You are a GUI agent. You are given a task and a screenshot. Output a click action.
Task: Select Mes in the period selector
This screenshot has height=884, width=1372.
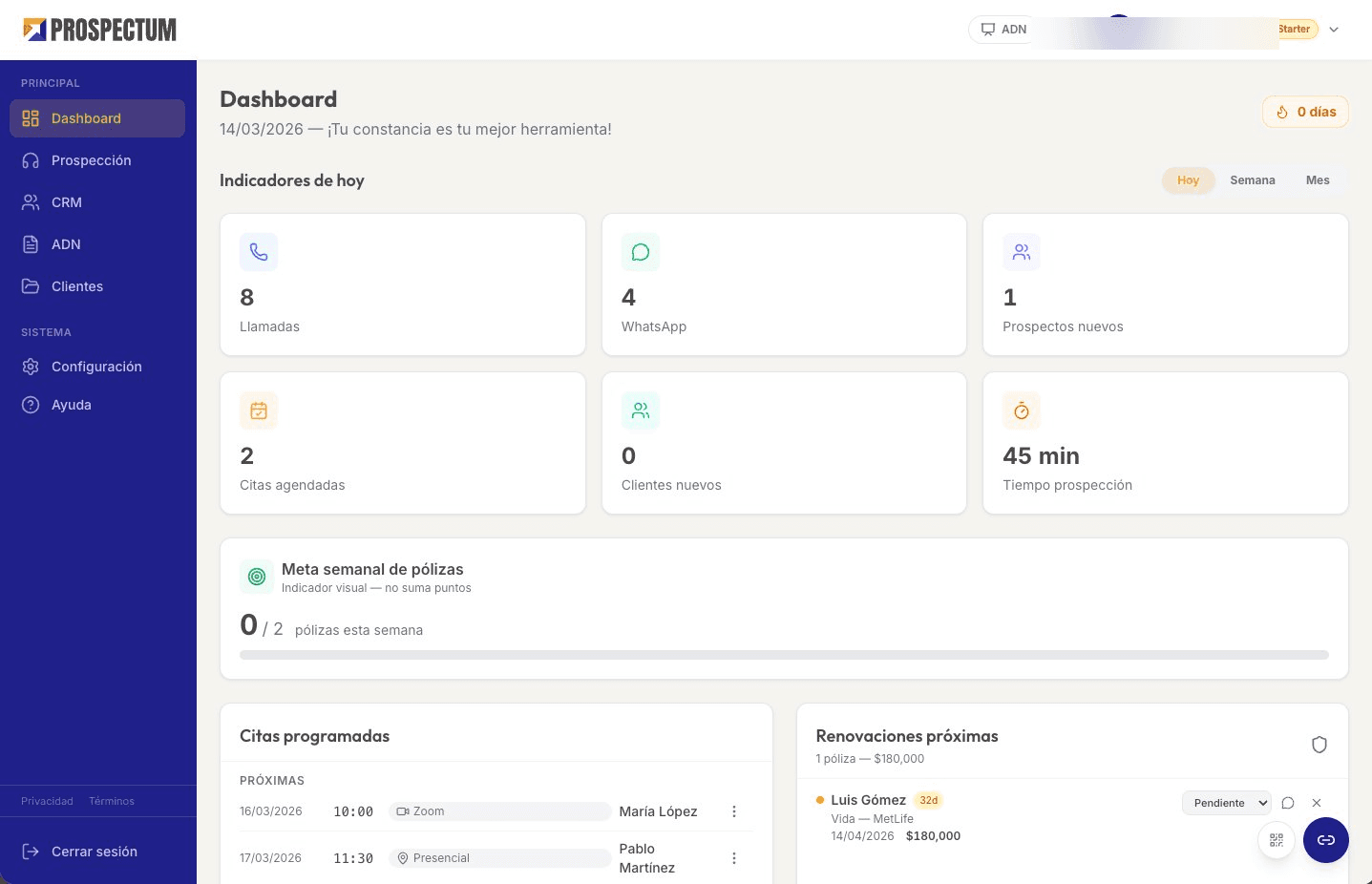[x=1317, y=179]
